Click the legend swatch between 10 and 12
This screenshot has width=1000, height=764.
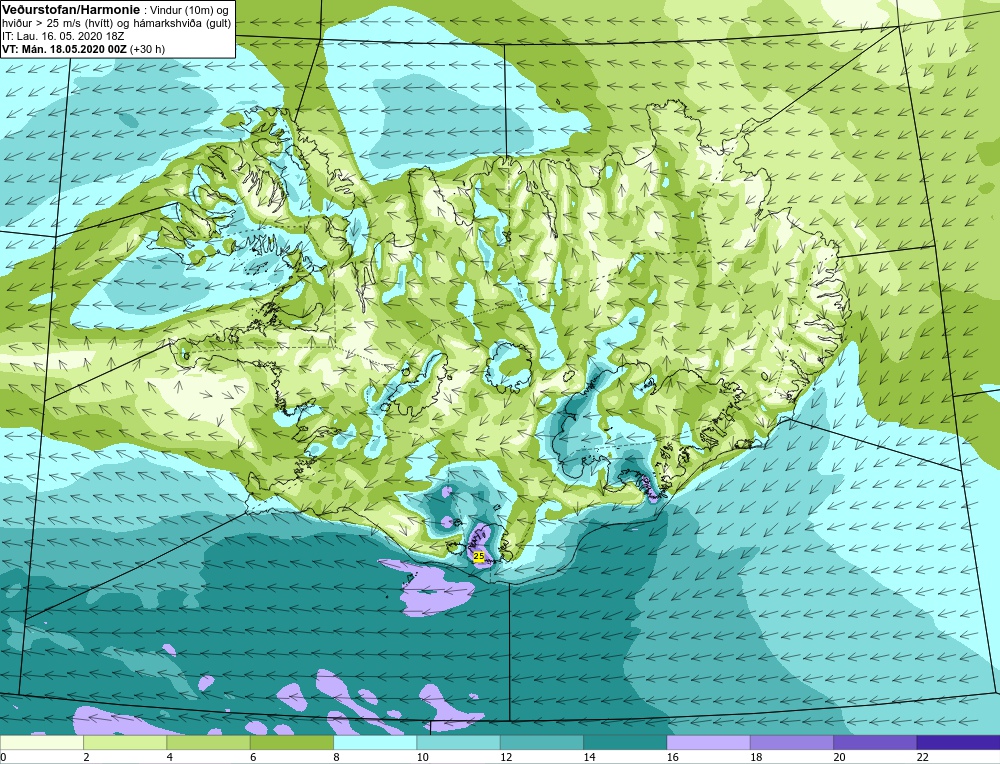click(459, 742)
